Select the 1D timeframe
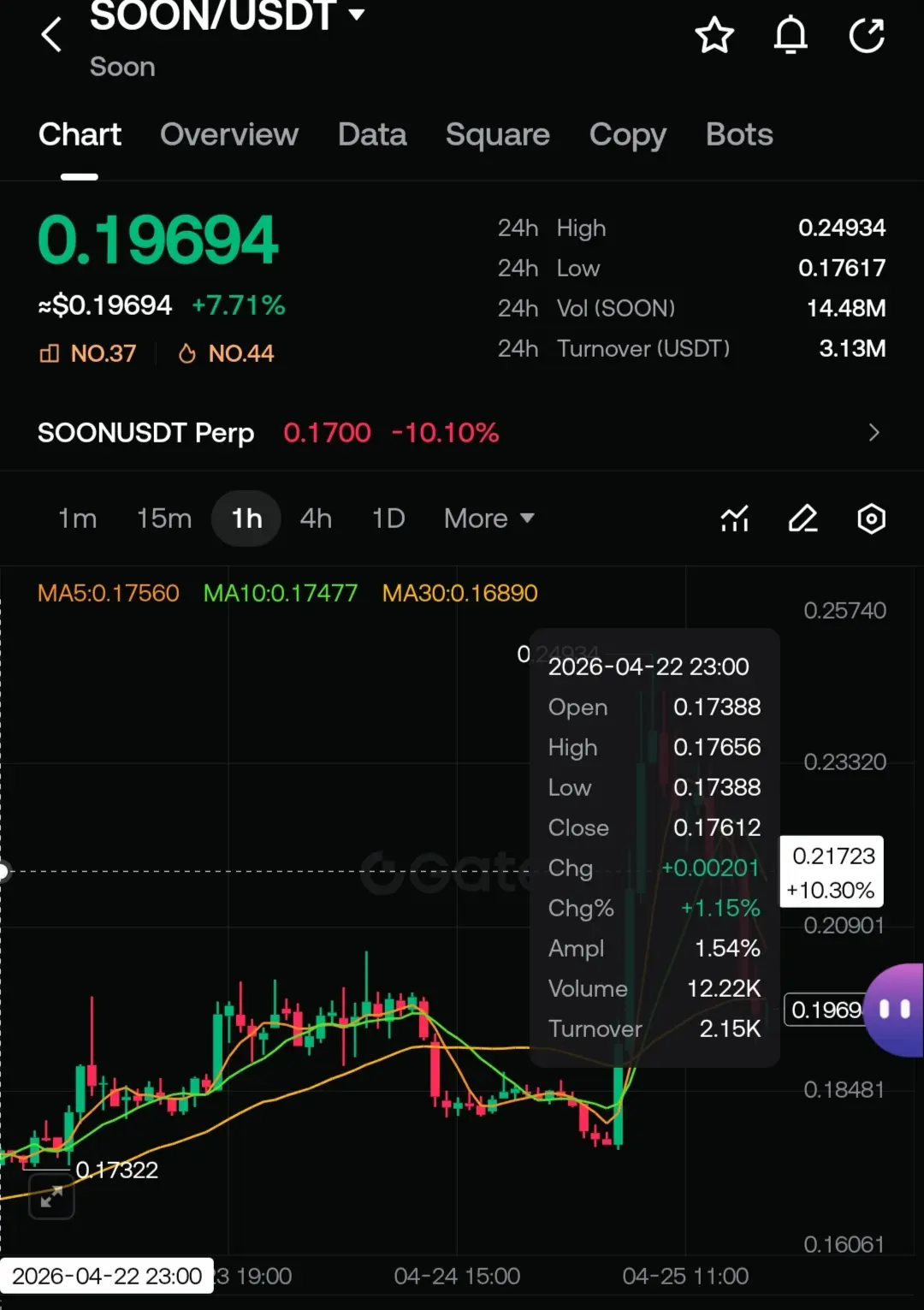Screen dimensions: 924x1310 388,519
